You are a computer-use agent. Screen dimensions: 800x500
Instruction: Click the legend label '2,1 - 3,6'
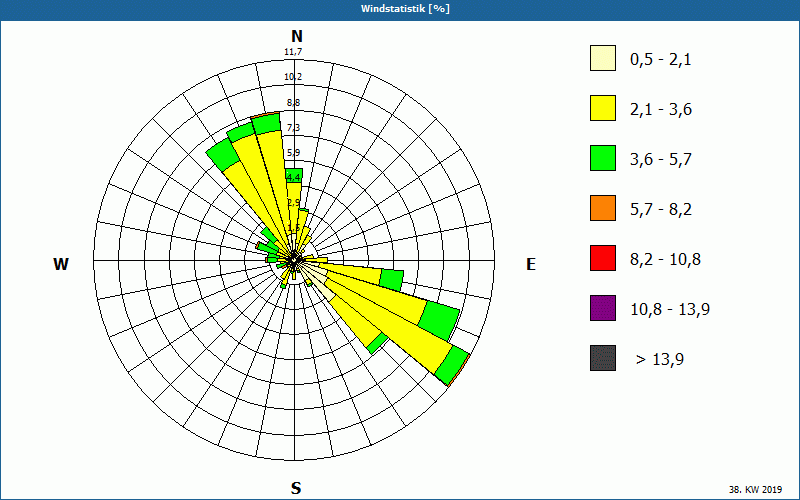(x=661, y=110)
